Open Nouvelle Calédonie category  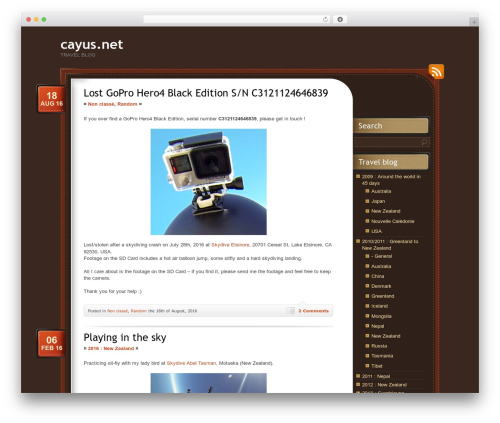pos(393,221)
